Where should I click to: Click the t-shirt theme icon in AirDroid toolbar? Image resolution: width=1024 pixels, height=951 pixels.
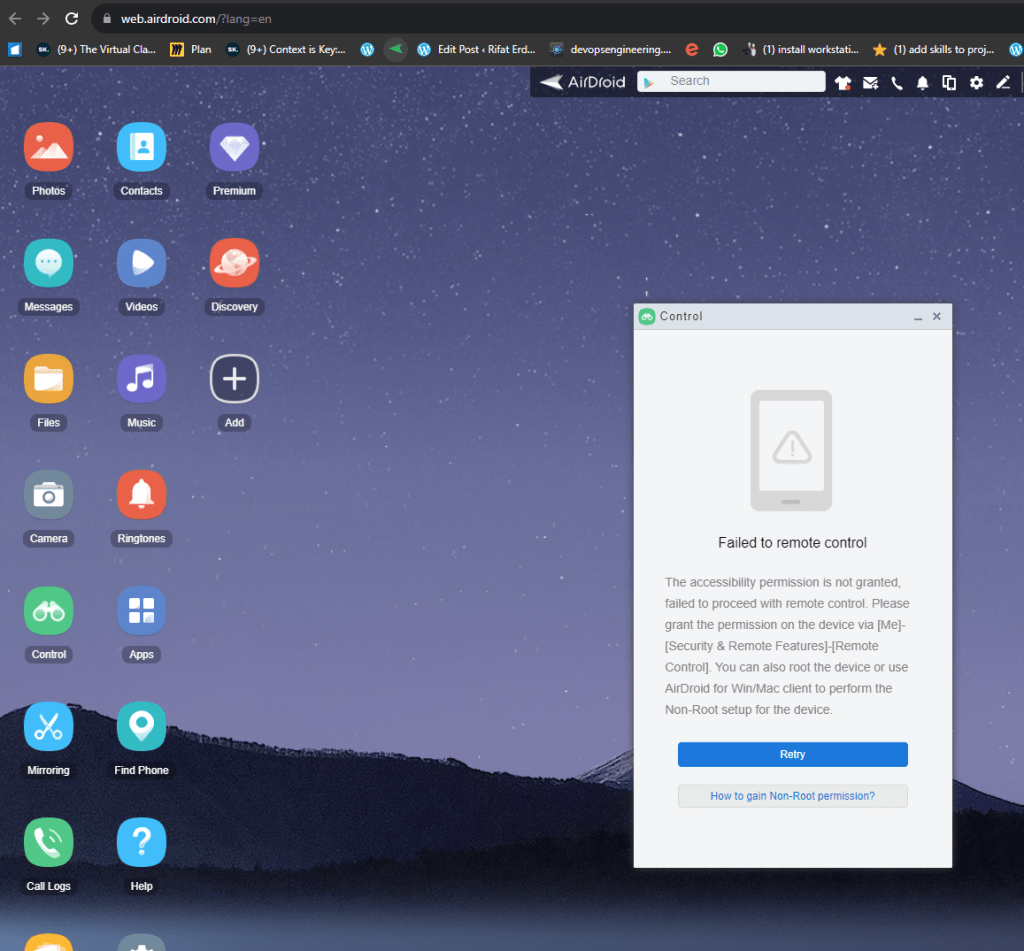tap(842, 83)
